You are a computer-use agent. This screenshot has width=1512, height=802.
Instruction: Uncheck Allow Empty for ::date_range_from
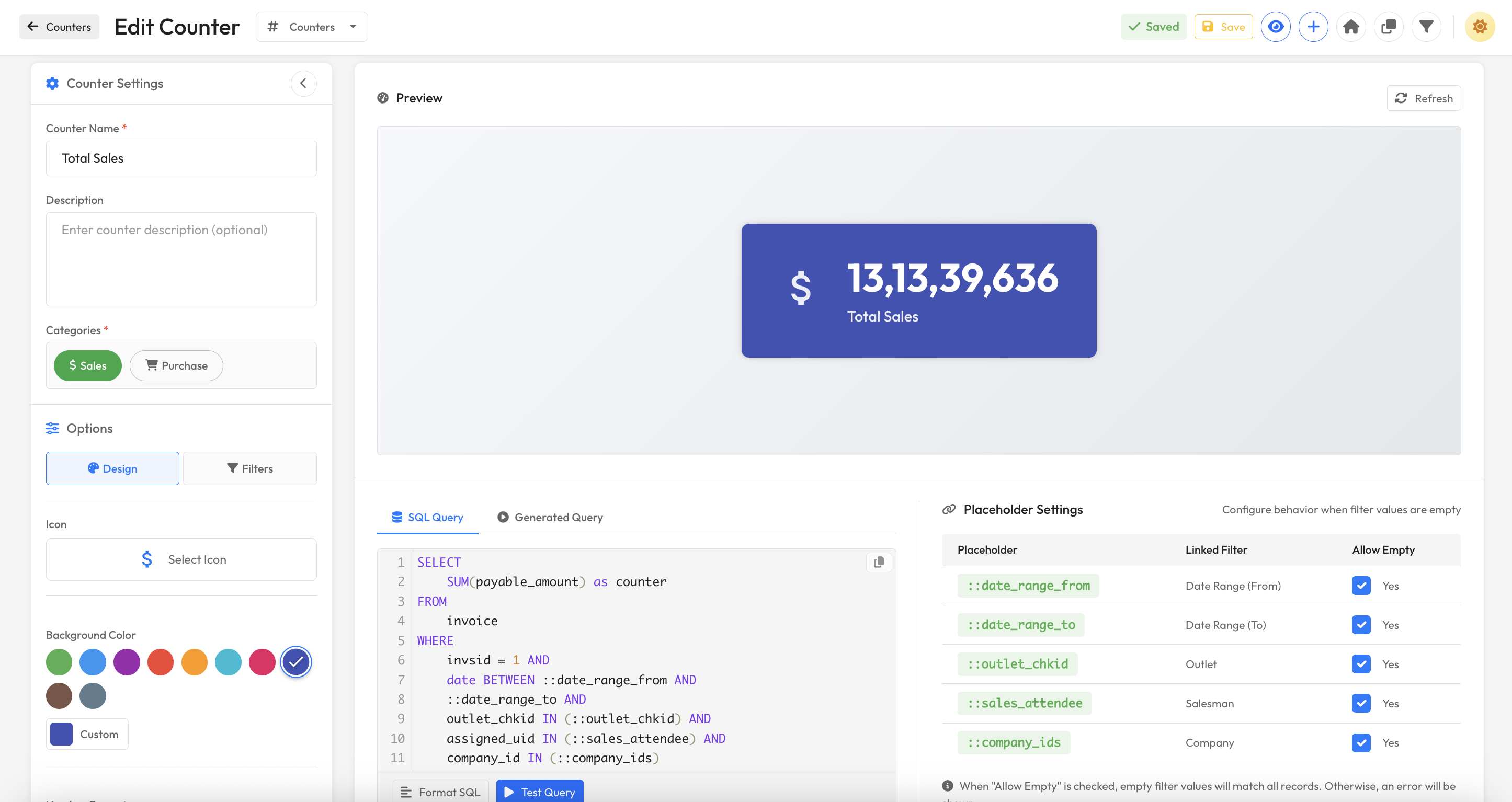pyautogui.click(x=1360, y=586)
